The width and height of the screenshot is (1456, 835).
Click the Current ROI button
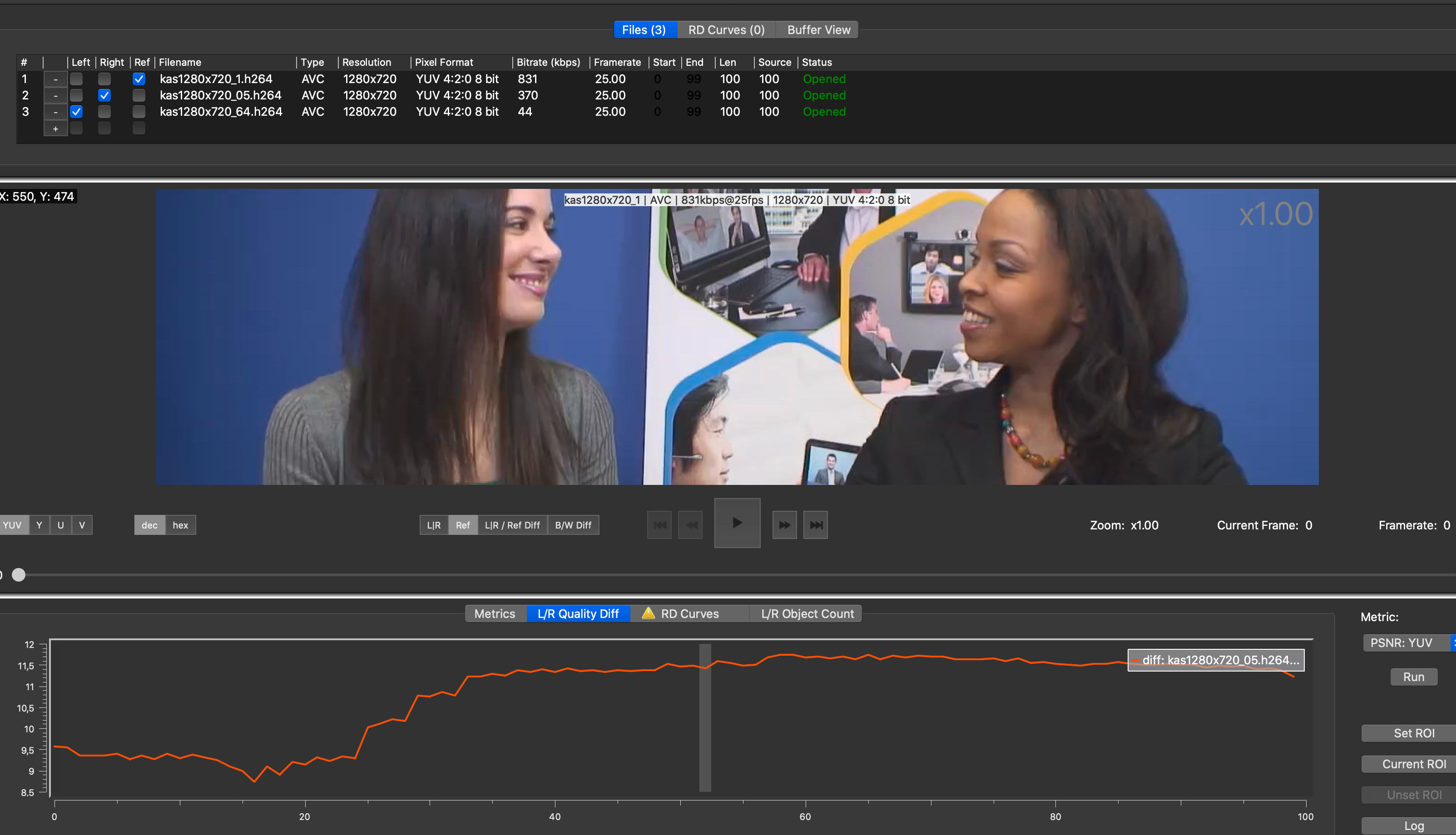click(x=1410, y=764)
